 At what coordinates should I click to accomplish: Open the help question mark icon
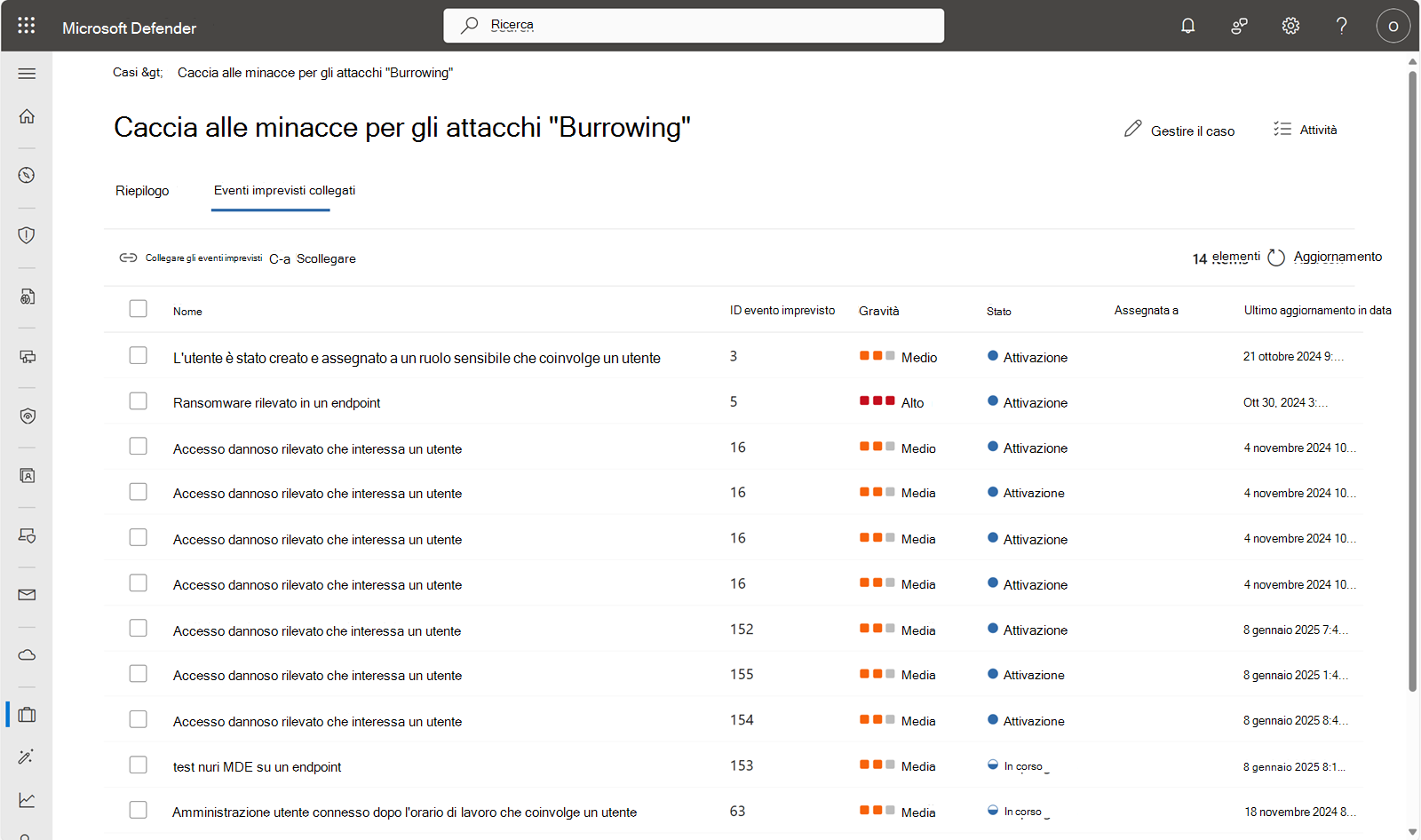click(x=1342, y=26)
